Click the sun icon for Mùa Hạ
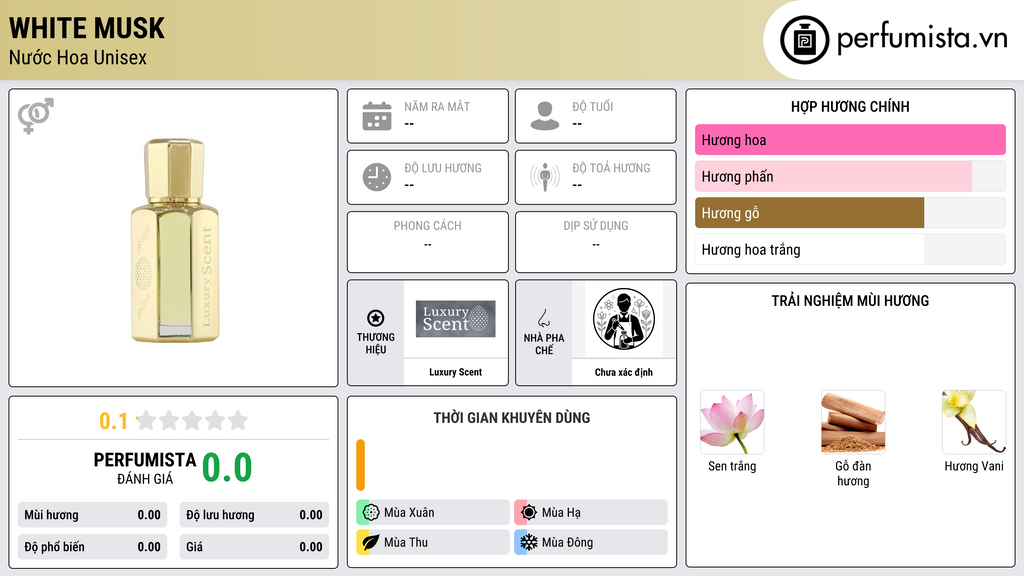The height and width of the screenshot is (576, 1024). 529,513
